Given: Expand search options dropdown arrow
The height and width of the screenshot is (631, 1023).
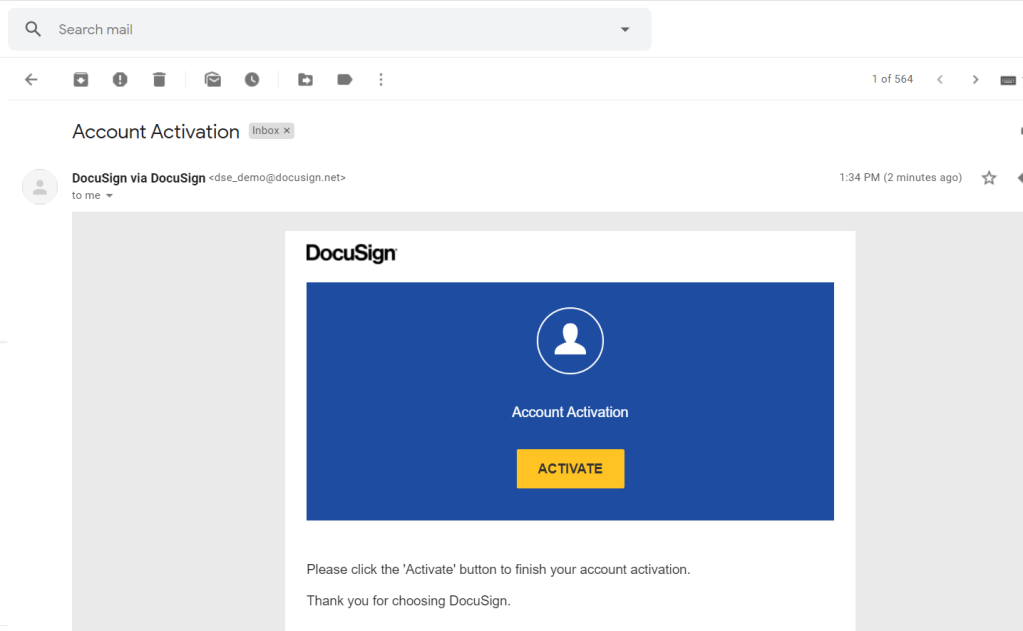Looking at the screenshot, I should 625,30.
